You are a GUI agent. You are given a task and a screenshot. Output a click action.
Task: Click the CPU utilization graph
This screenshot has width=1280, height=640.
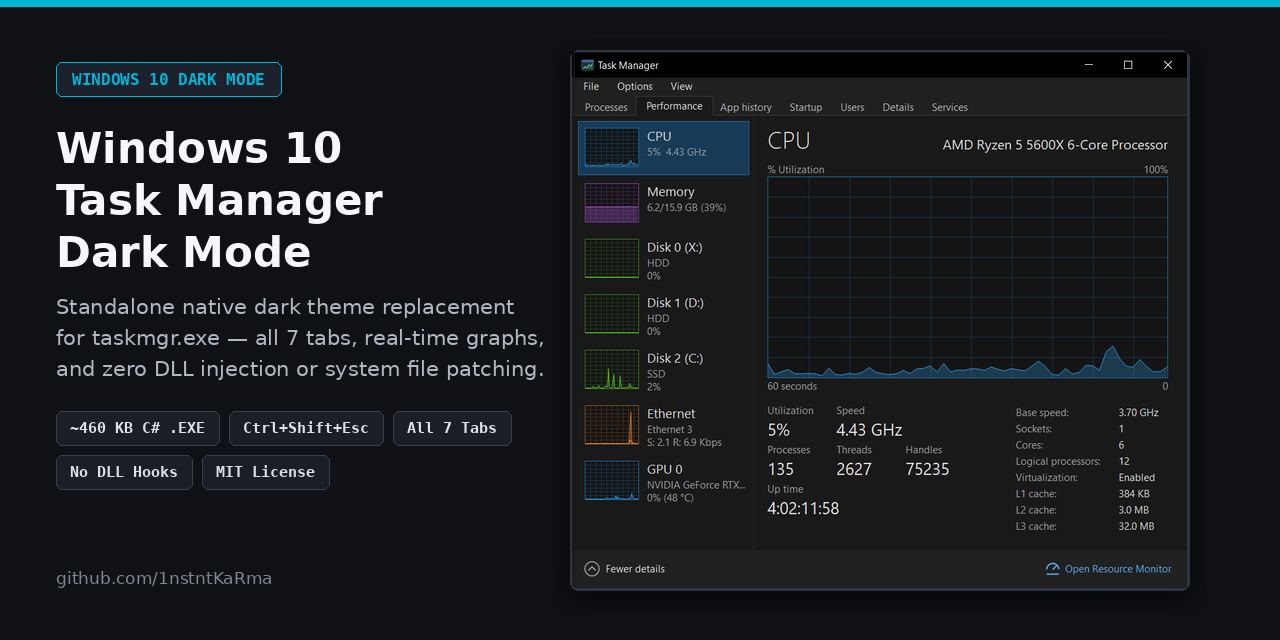point(967,278)
